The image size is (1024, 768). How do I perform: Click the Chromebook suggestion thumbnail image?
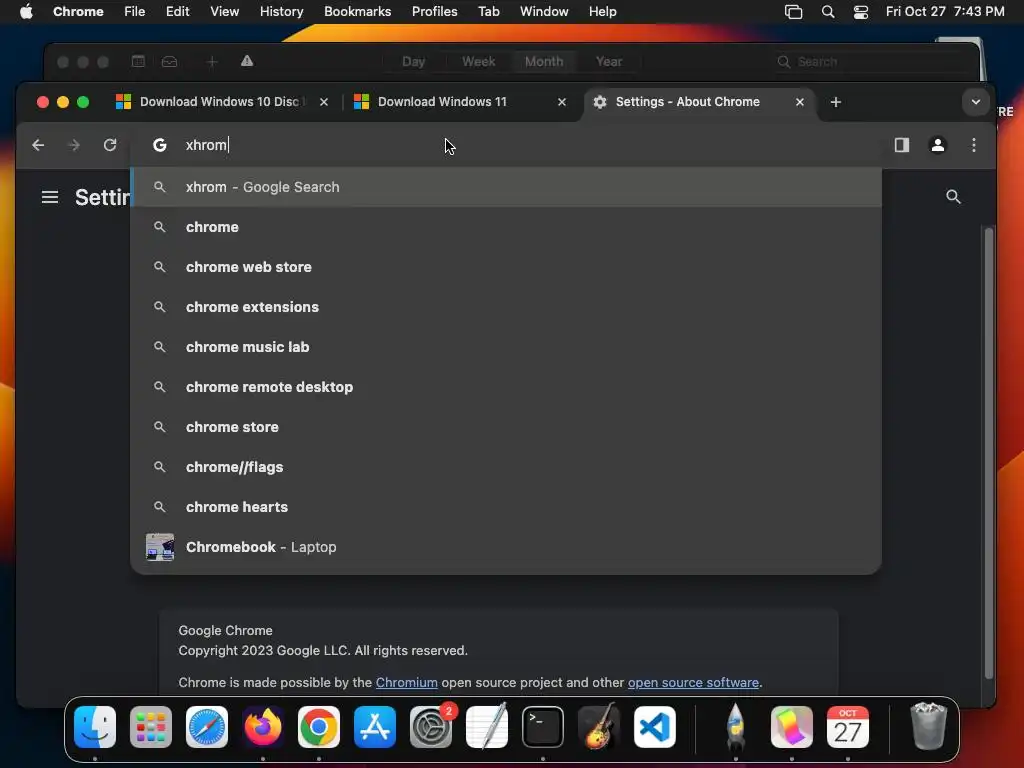(160, 547)
